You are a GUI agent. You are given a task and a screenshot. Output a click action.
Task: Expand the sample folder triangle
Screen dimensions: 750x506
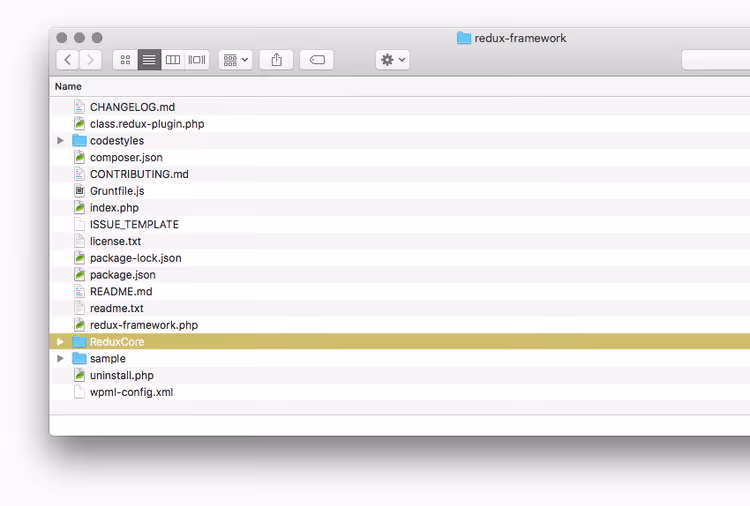click(60, 358)
